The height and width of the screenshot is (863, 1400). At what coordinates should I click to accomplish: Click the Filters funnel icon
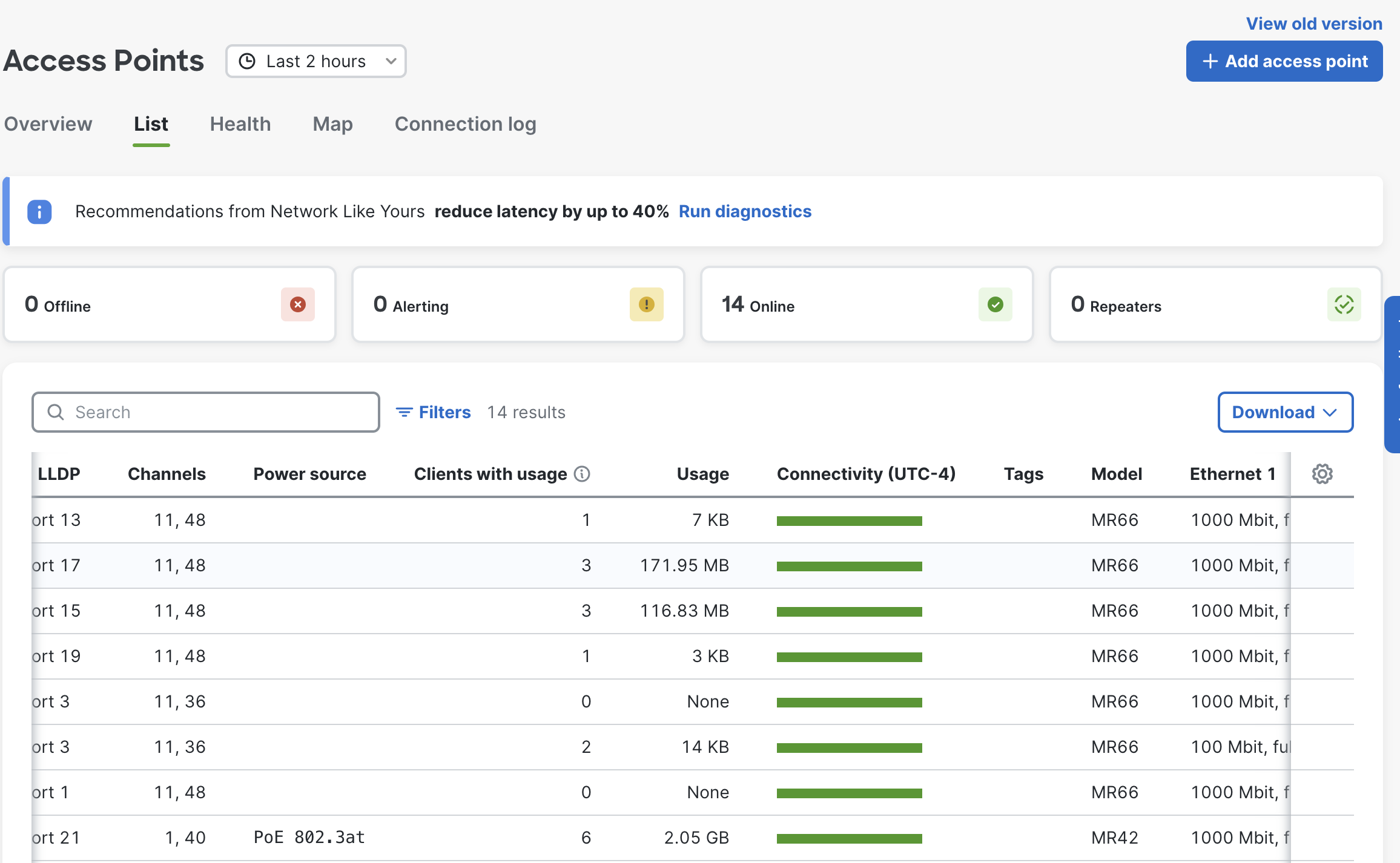tap(404, 412)
